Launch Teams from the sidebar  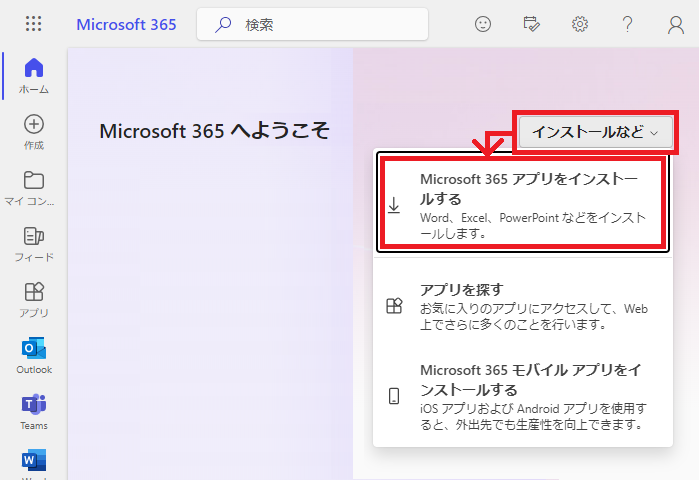coord(34,412)
